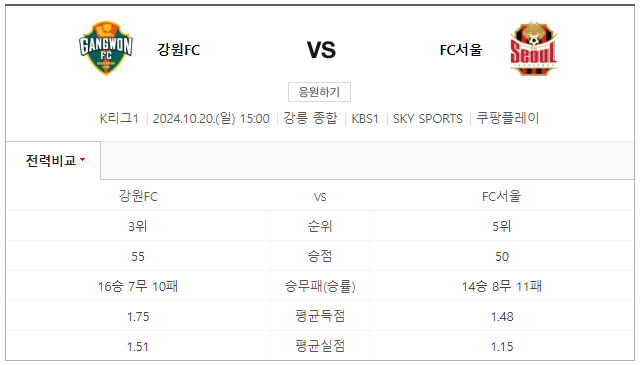641x365 pixels.
Task: Click the SKY SPORTS broadcaster label
Action: point(428,119)
